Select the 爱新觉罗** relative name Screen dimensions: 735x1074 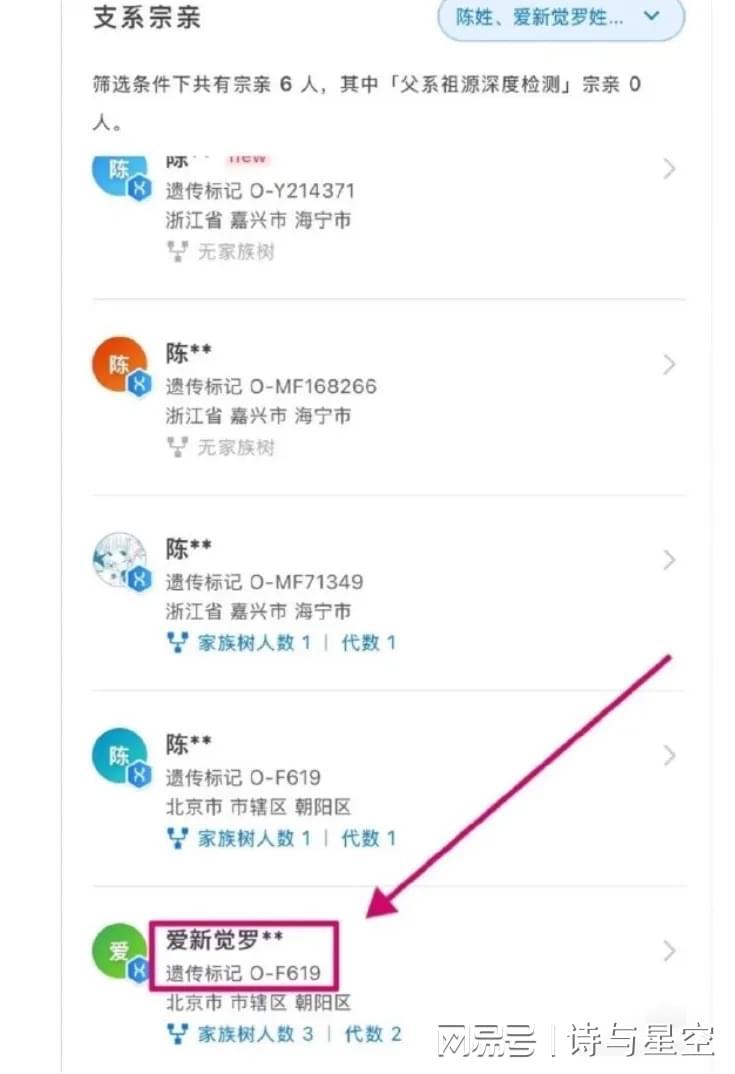coord(225,940)
